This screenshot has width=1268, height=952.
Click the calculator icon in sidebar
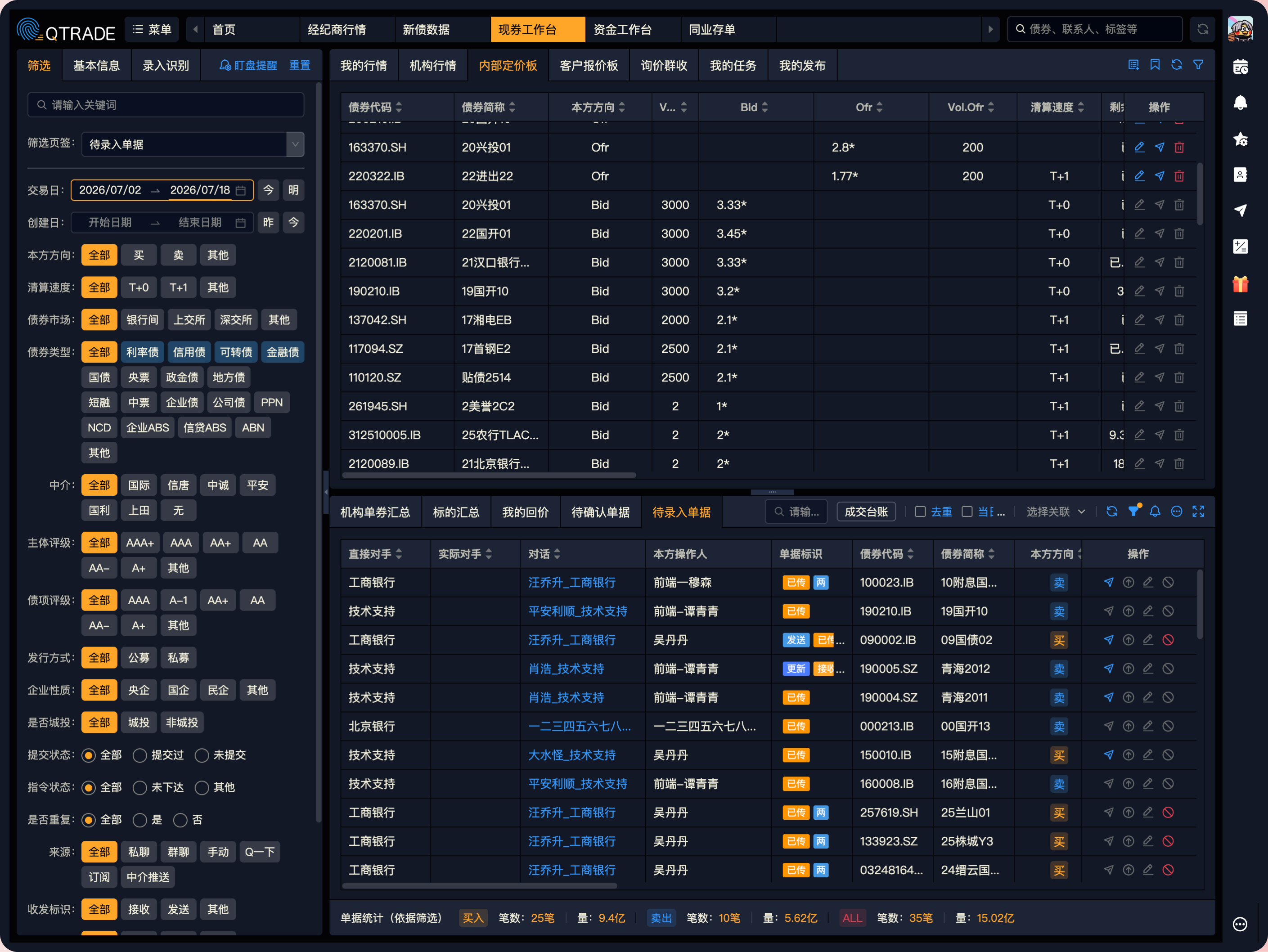point(1240,247)
